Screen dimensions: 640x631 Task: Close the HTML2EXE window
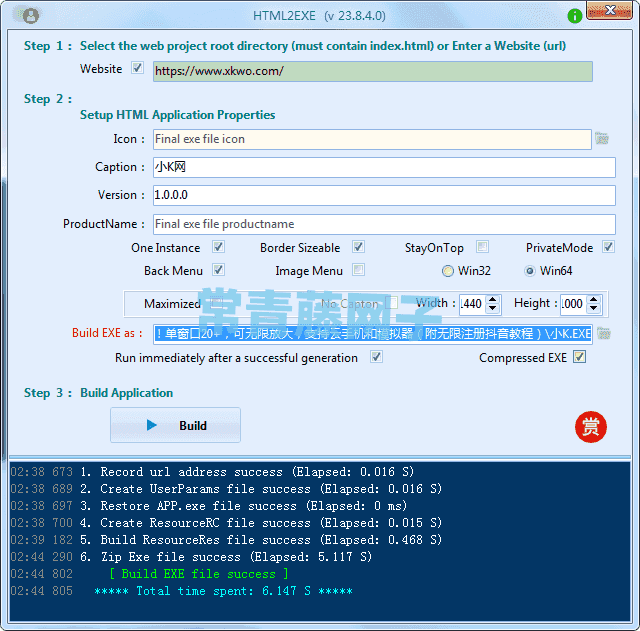pos(609,10)
